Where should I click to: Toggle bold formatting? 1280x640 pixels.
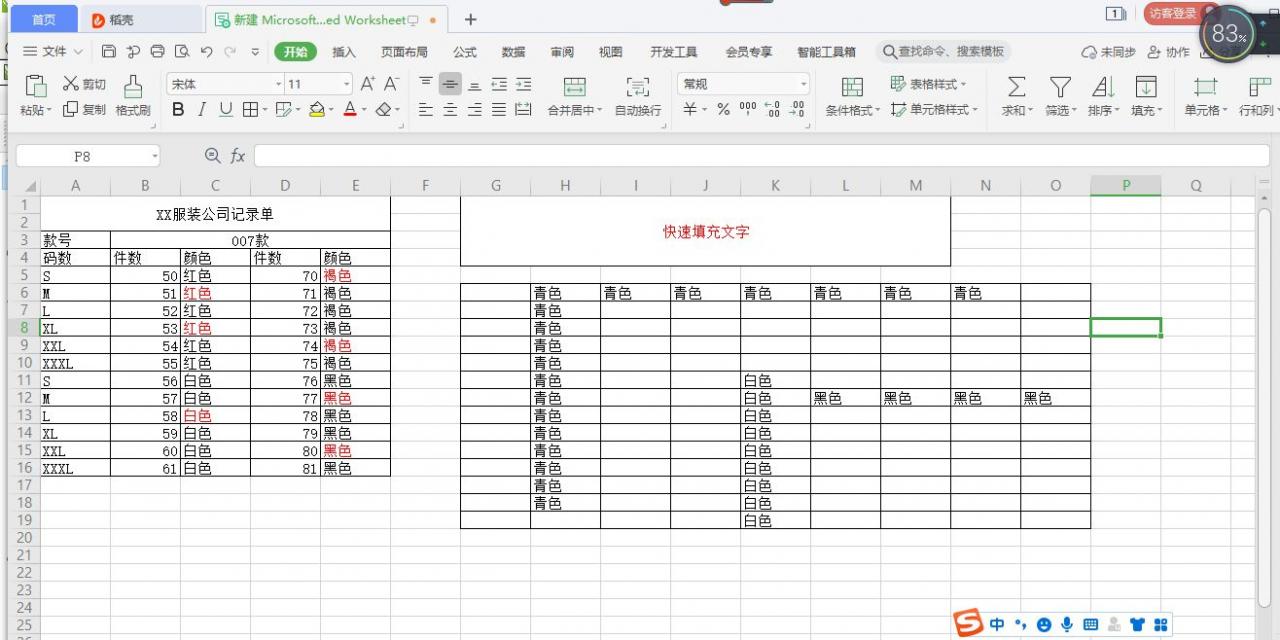(178, 109)
